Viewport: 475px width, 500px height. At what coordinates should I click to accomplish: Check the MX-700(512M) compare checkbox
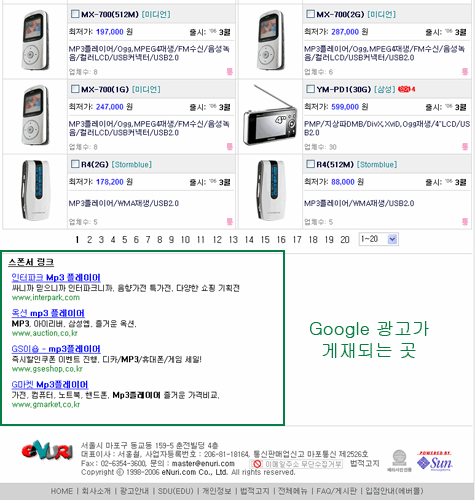(75, 14)
